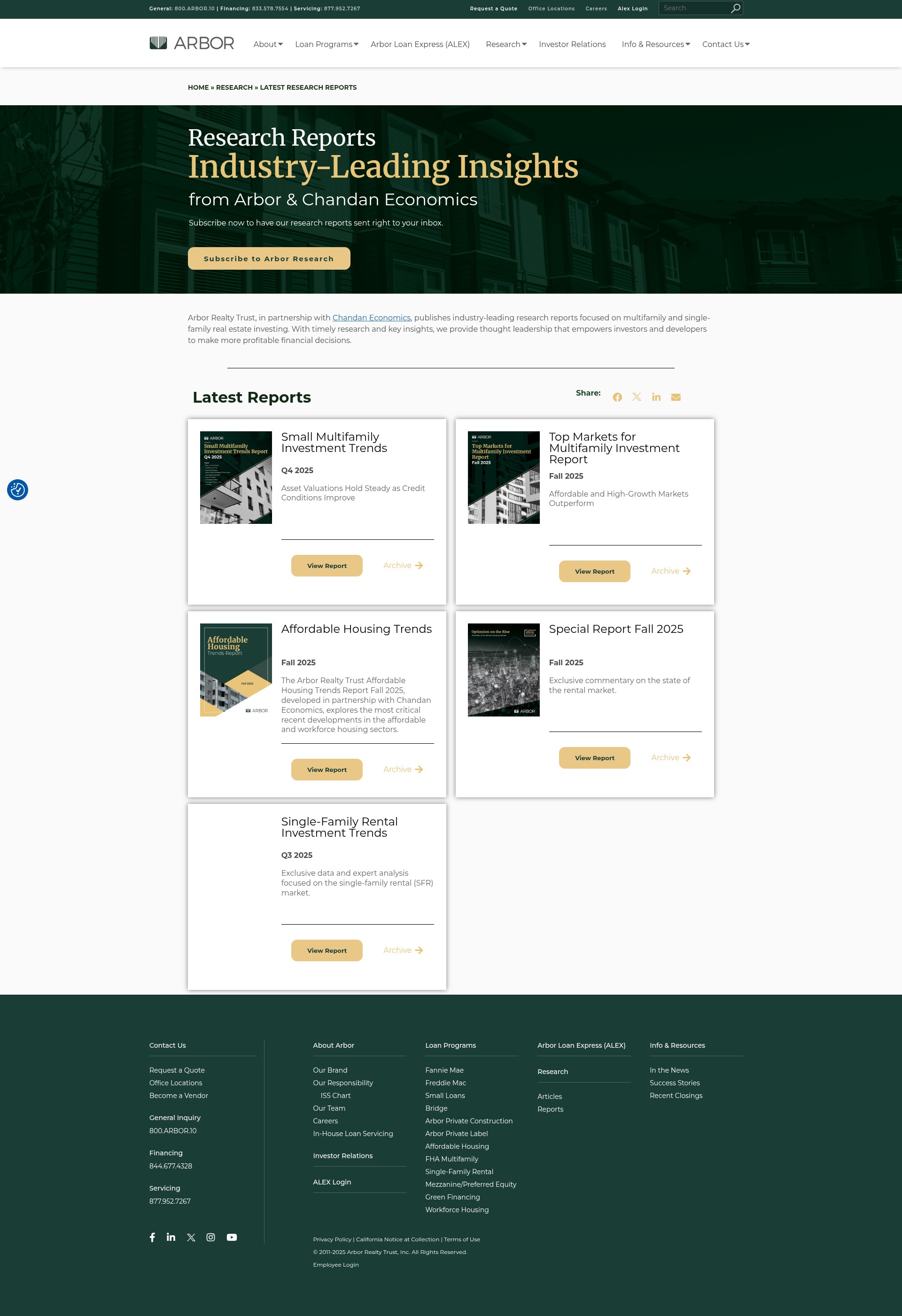View the Affordable Housing Trends report
Screen dimensions: 902x1316
tap(327, 770)
